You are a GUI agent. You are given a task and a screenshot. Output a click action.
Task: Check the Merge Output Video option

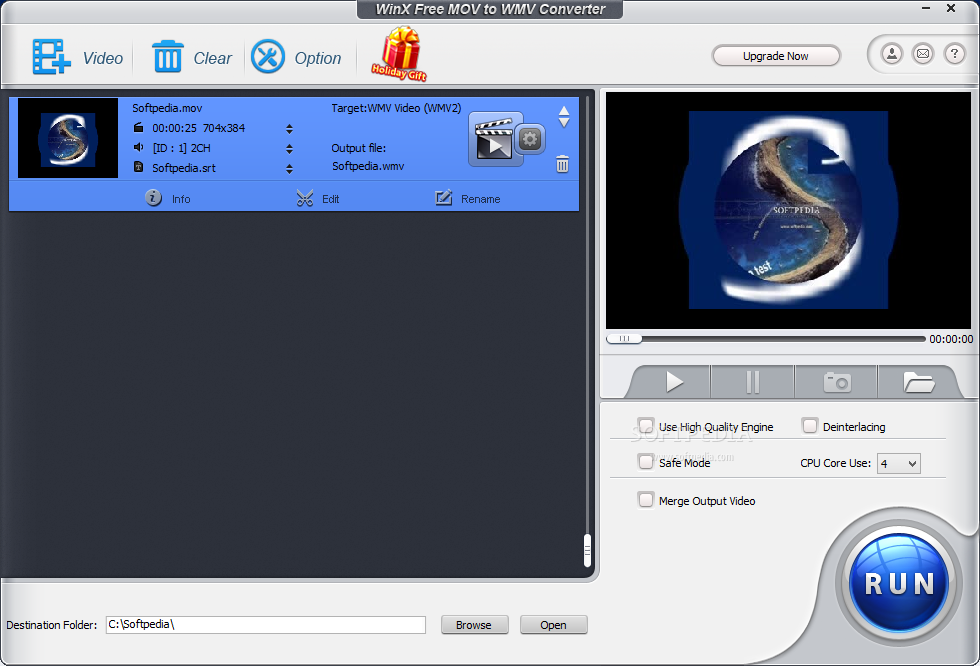tap(646, 500)
